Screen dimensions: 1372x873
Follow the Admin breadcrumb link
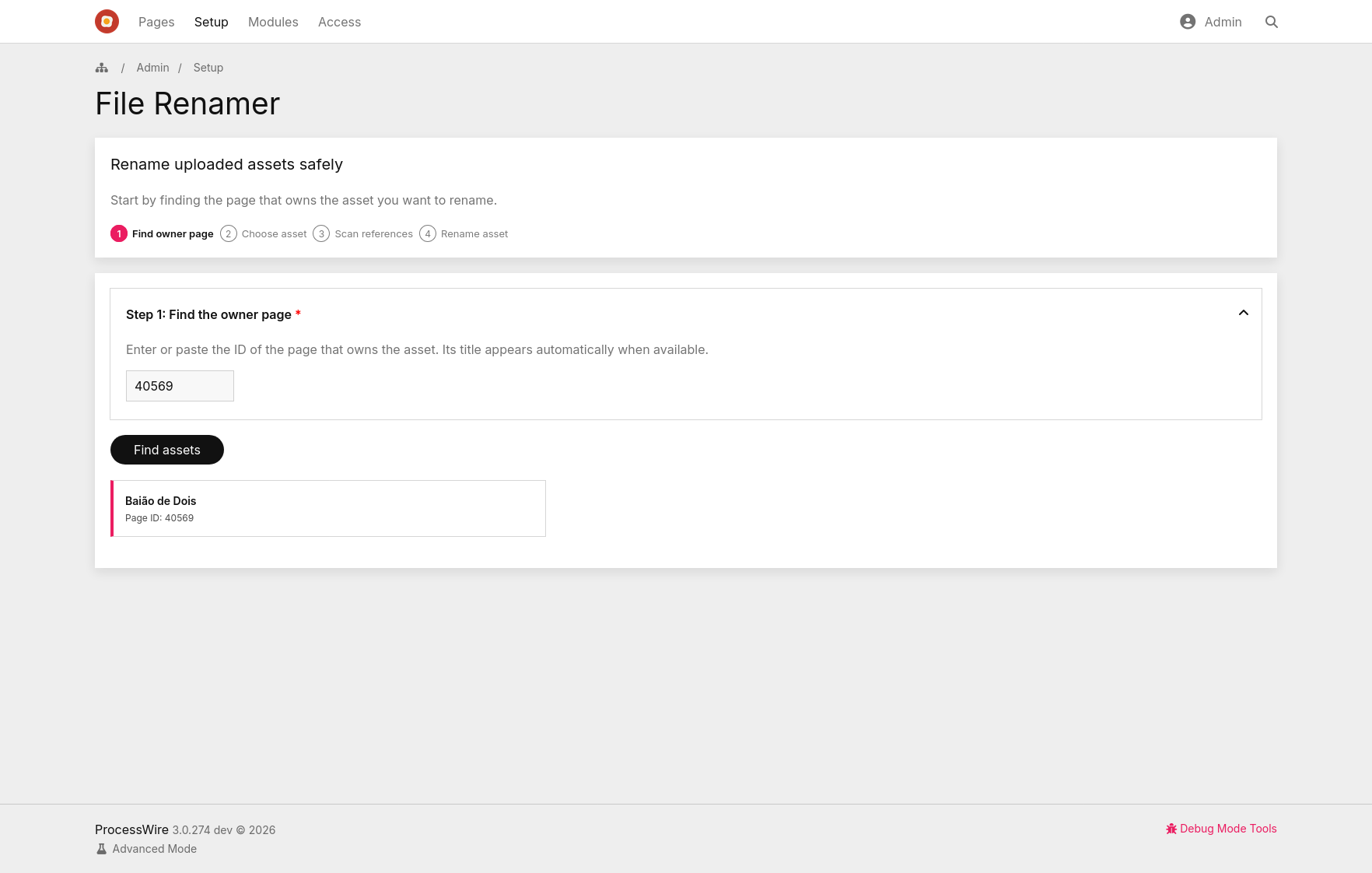pos(152,68)
